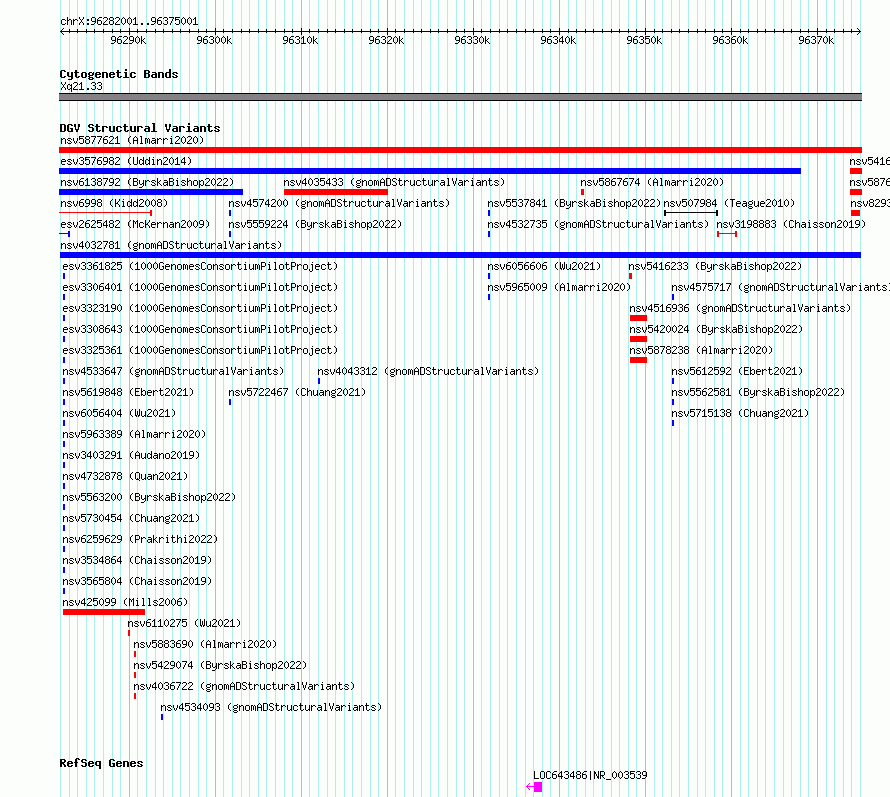890x797 pixels.
Task: Click esv3323190 variant label
Action: [200, 308]
